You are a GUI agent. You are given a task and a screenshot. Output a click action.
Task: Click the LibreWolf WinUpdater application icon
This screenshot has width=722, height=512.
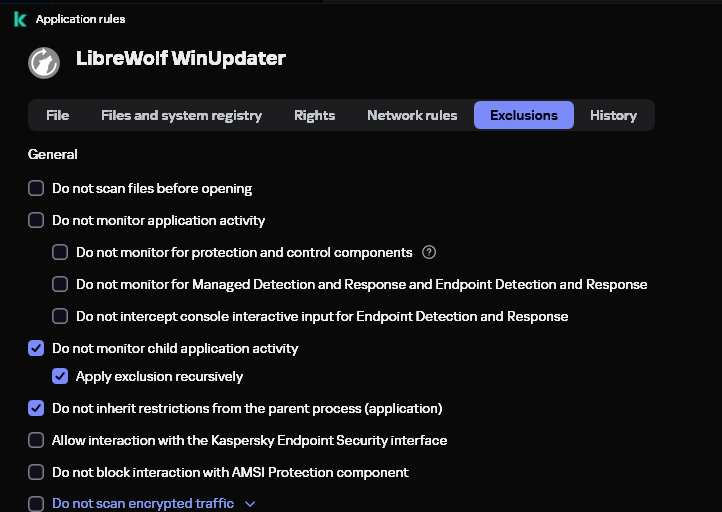click(x=44, y=63)
